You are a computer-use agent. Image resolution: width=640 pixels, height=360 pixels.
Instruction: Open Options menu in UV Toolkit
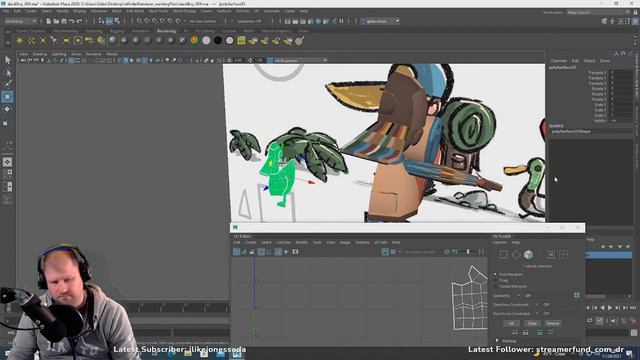coord(500,242)
